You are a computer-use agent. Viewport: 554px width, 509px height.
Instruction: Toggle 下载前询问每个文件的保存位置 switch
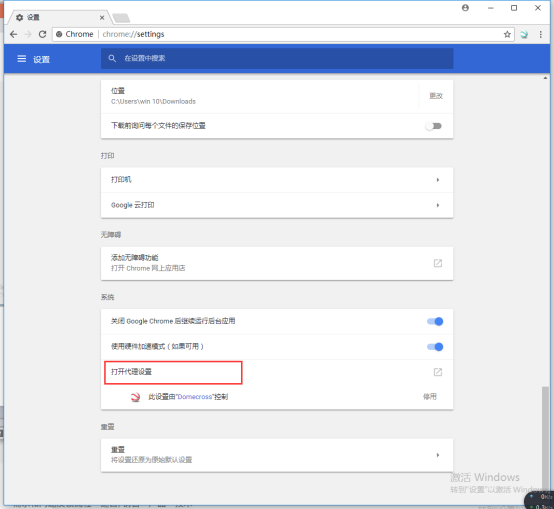(x=434, y=126)
